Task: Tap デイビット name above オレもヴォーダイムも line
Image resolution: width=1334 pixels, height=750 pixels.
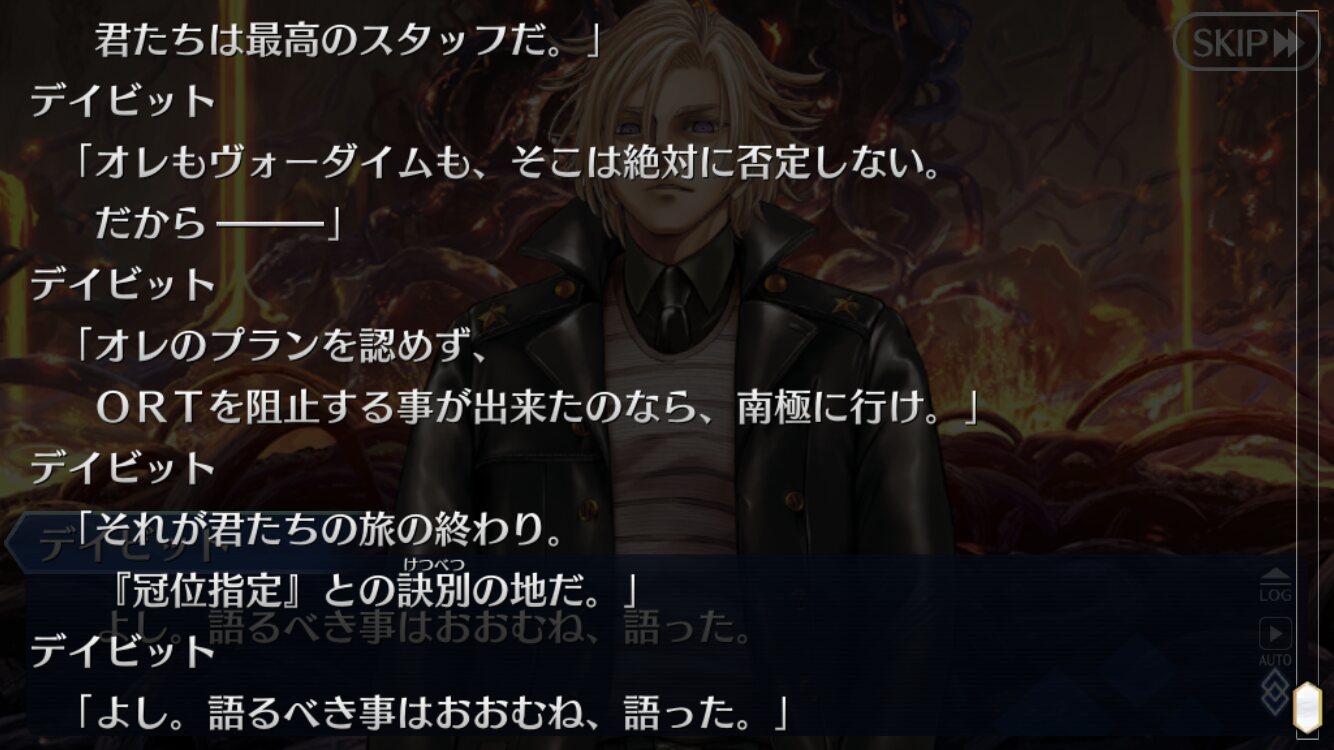Action: tap(123, 103)
